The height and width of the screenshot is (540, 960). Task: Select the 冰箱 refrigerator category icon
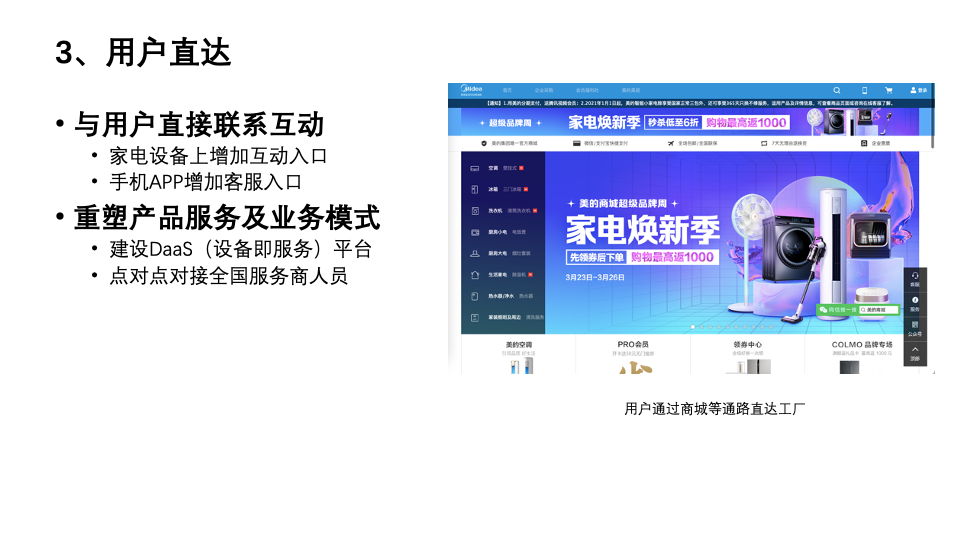coord(474,189)
